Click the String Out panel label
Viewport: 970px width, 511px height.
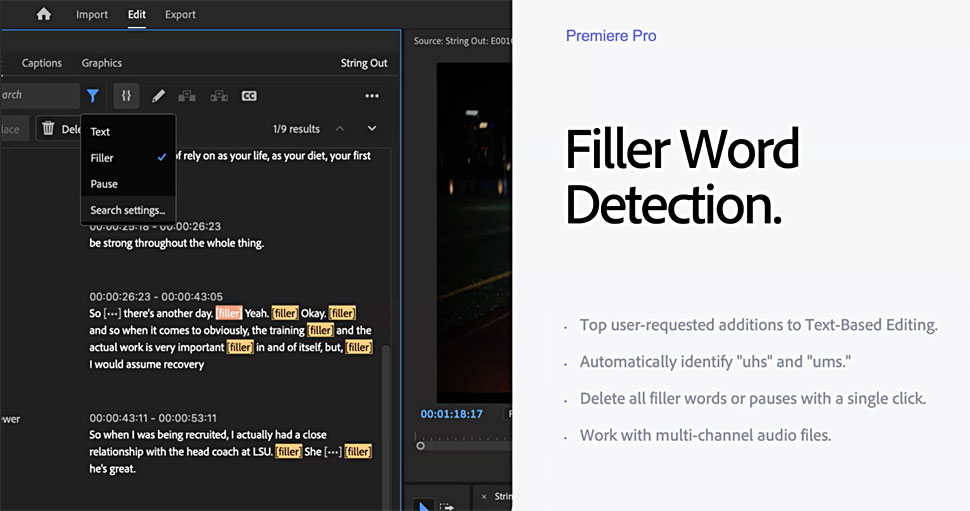click(x=364, y=63)
